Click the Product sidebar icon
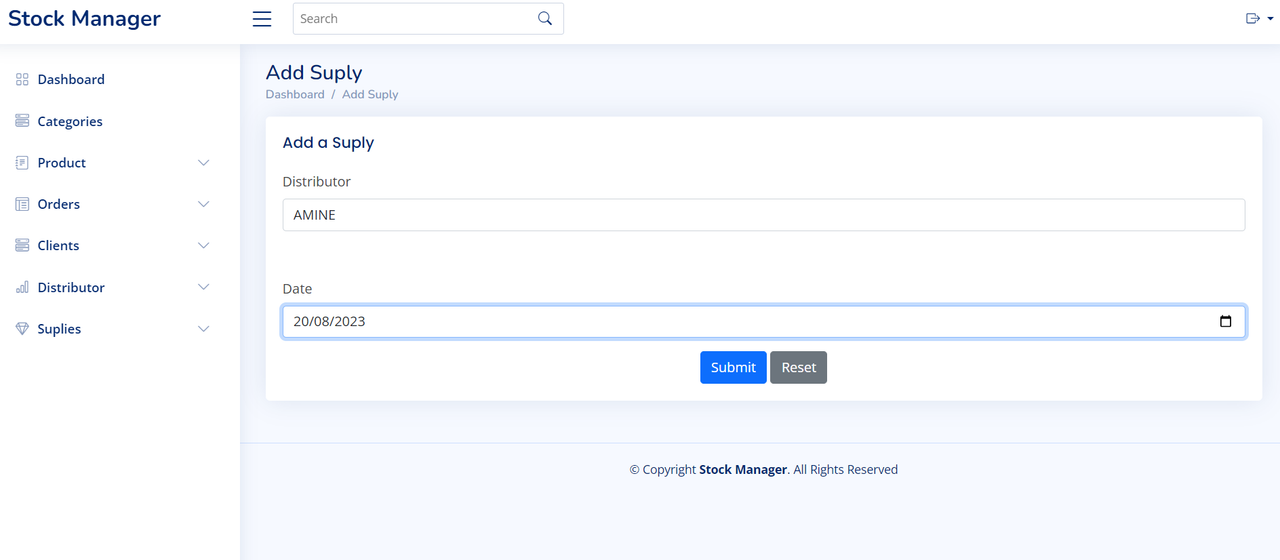This screenshot has height=560, width=1280. [22, 162]
